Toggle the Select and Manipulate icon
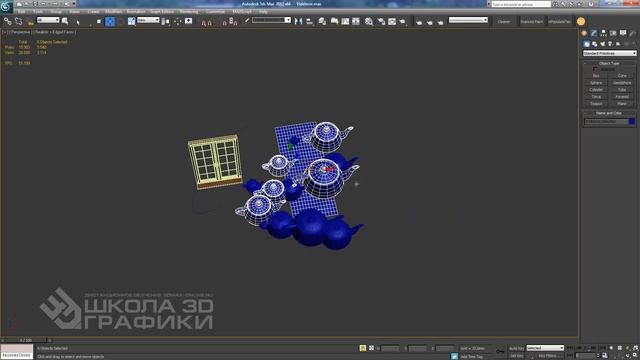The image size is (640, 360). tap(178, 21)
